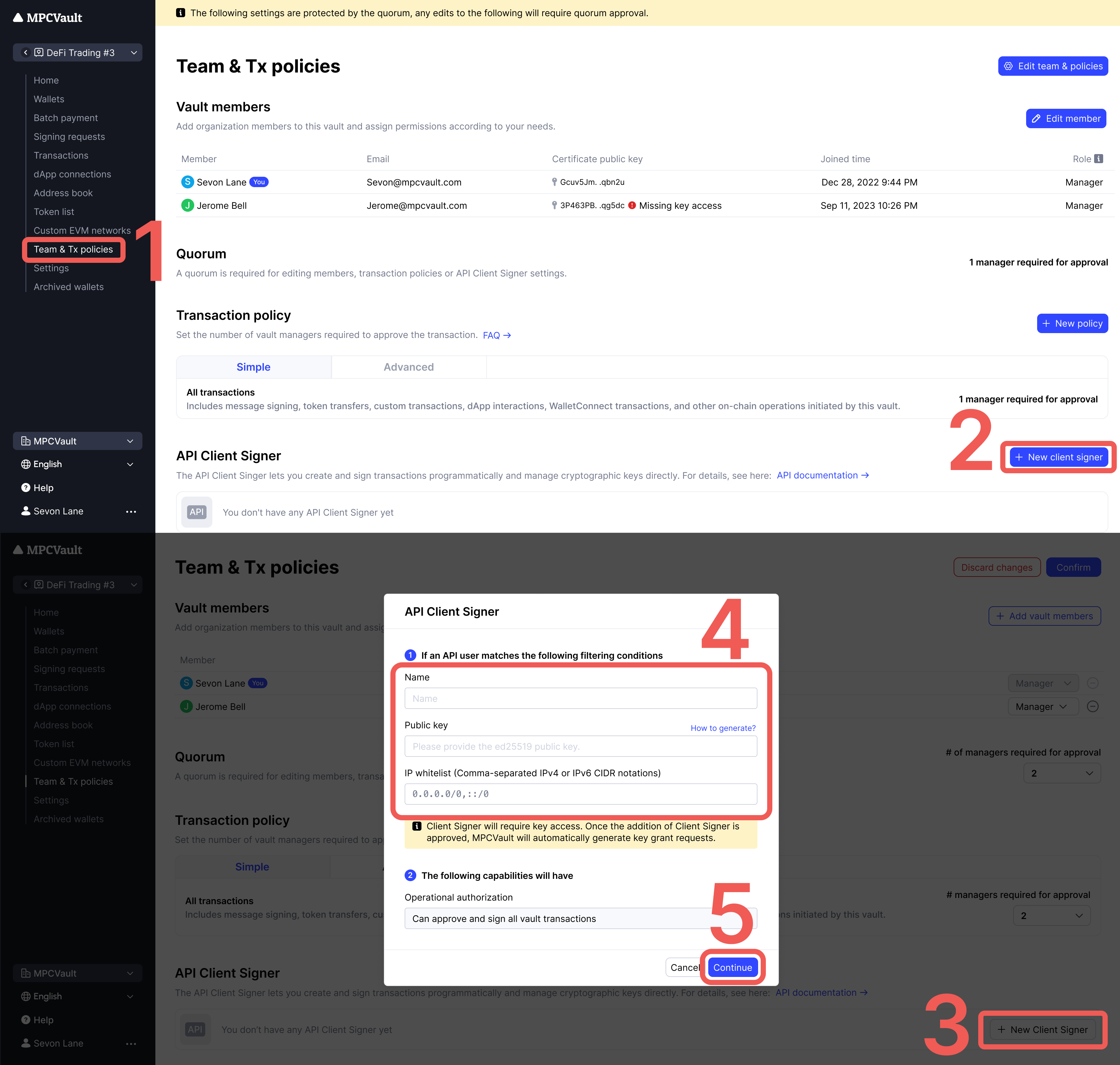Open the API documentation link
The width and height of the screenshot is (1120, 1065).
[x=822, y=475]
